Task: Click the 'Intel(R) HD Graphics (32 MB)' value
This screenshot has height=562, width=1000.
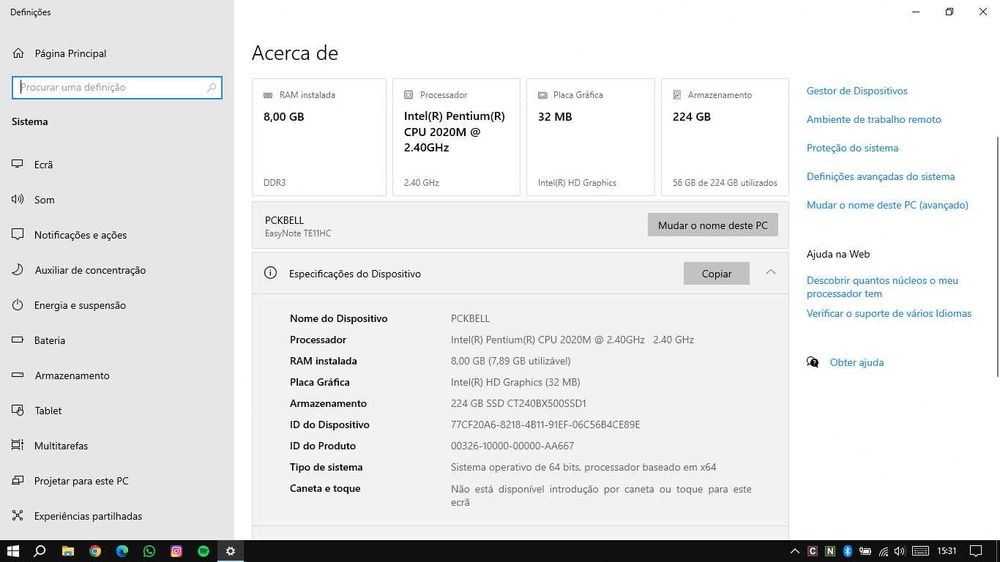Action: click(x=515, y=382)
